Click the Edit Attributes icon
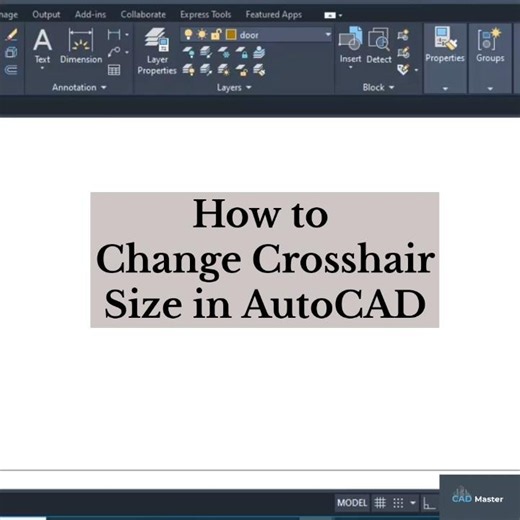 click(x=403, y=70)
